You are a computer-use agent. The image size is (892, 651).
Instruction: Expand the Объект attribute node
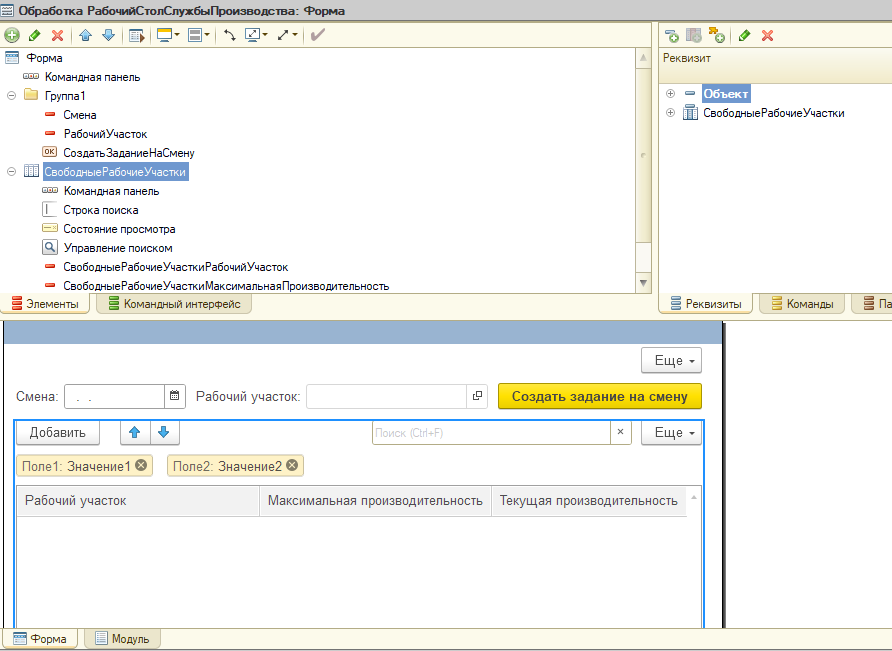tap(671, 94)
